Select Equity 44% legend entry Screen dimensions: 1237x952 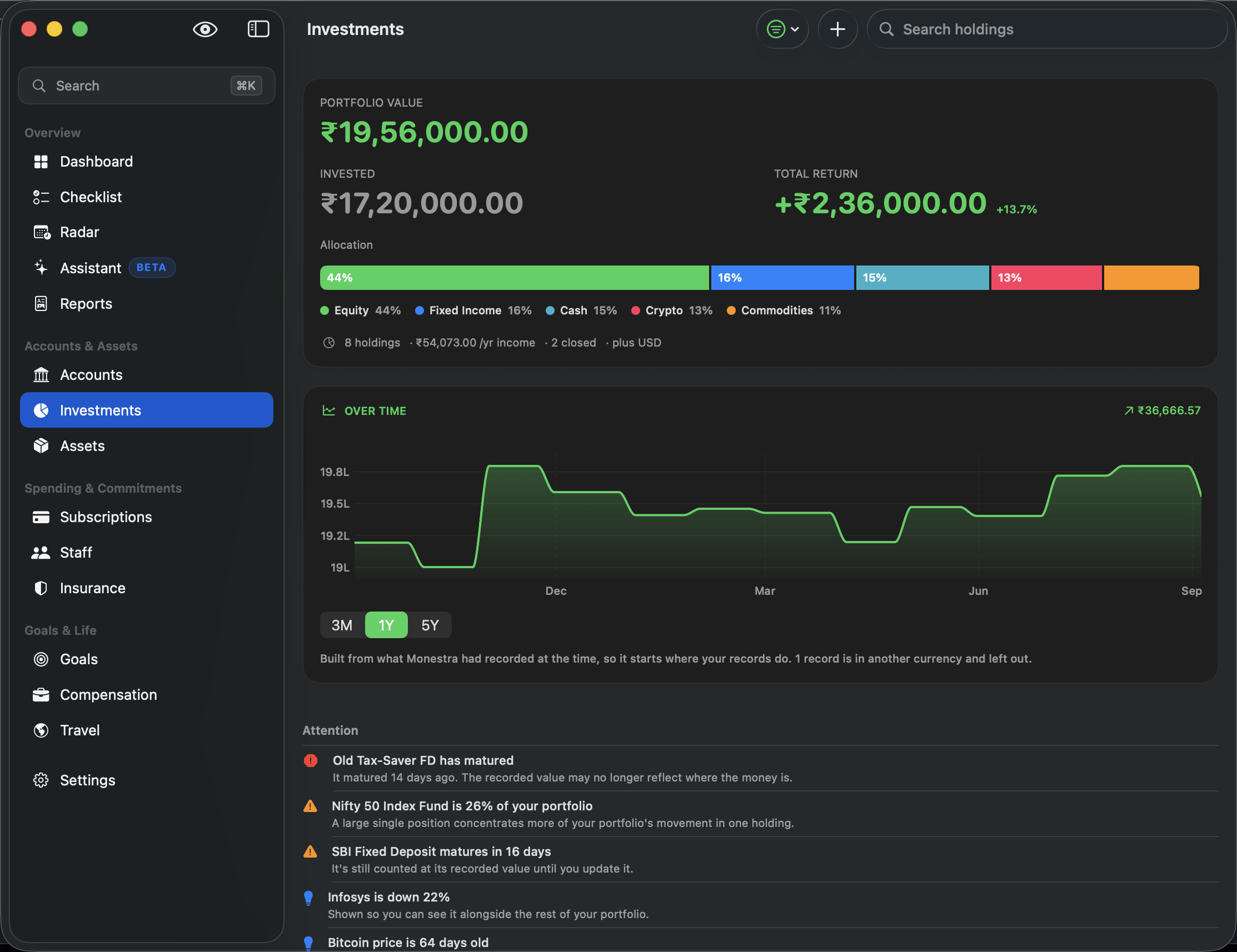click(360, 310)
